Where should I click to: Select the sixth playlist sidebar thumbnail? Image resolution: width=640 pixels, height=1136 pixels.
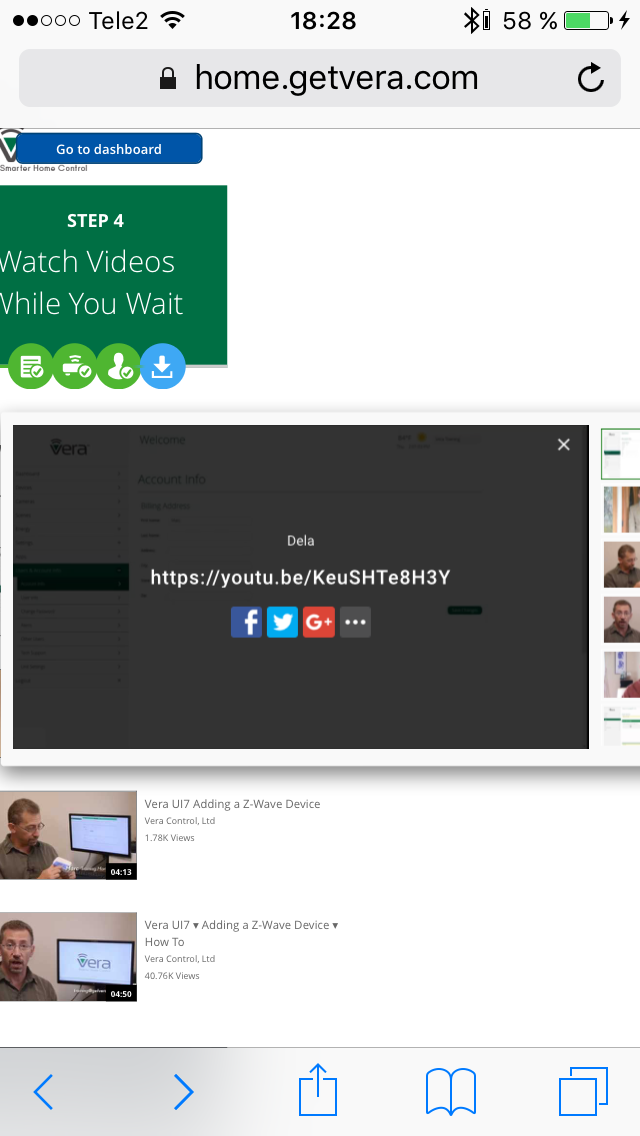point(622,726)
